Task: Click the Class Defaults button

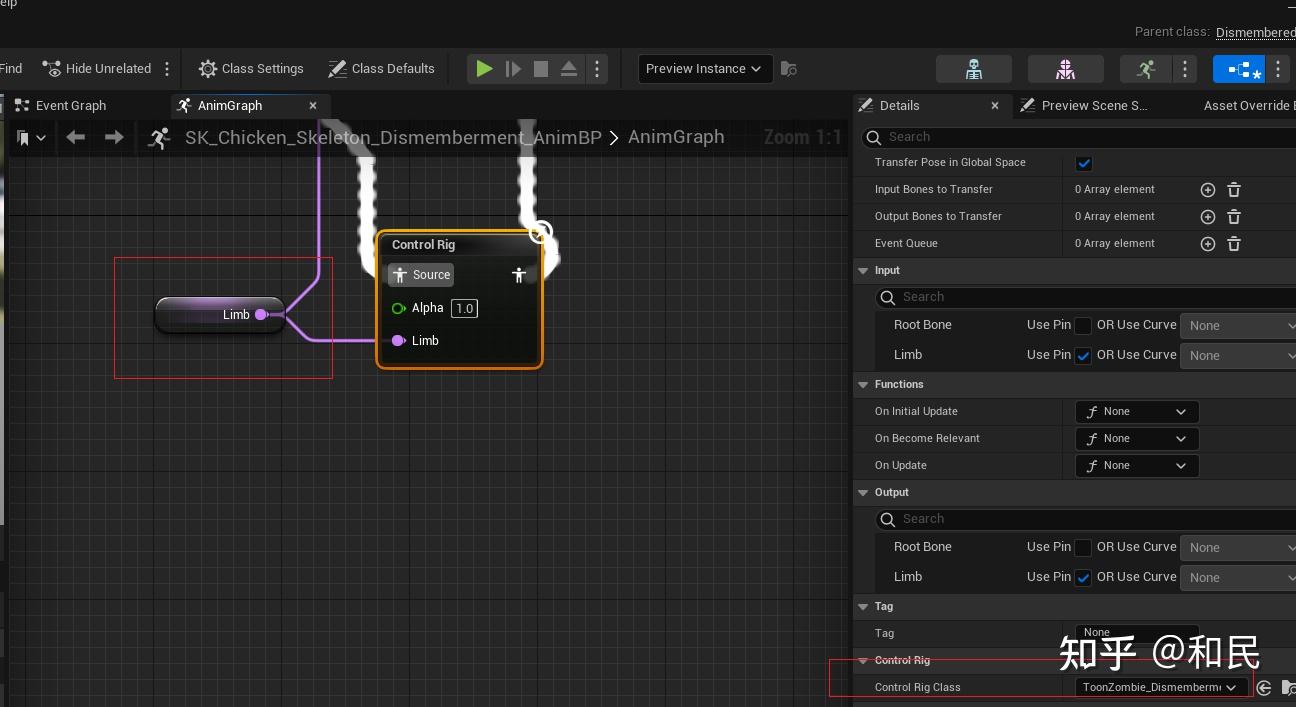Action: pyautogui.click(x=381, y=69)
